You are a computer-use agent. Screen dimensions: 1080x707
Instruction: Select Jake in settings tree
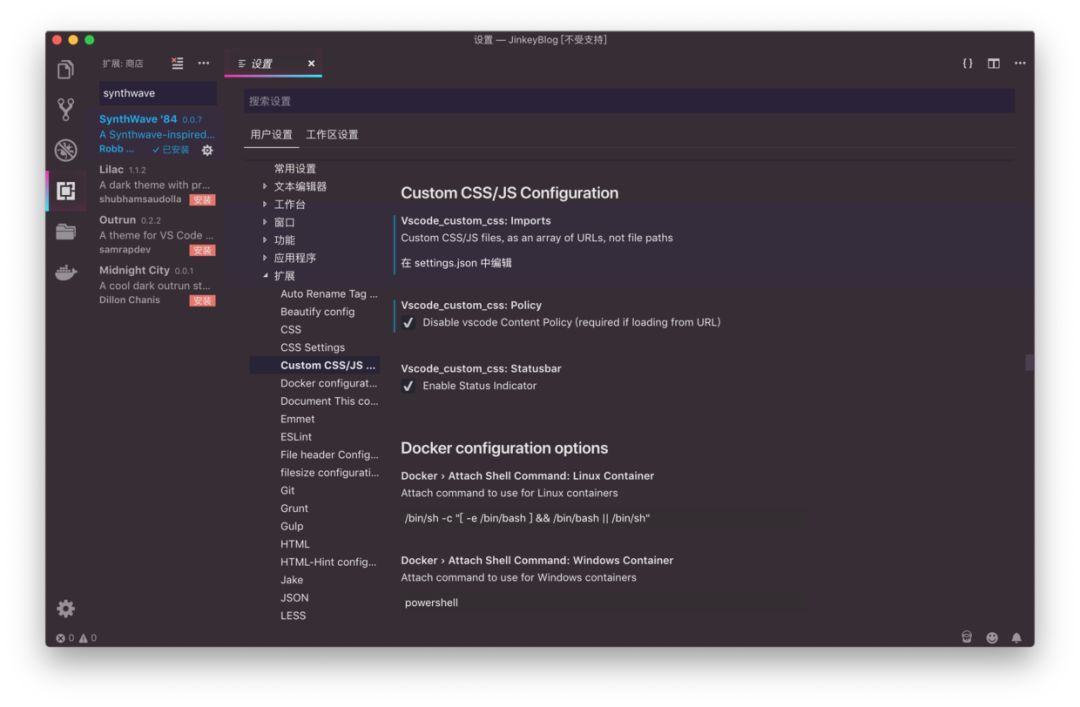point(292,581)
